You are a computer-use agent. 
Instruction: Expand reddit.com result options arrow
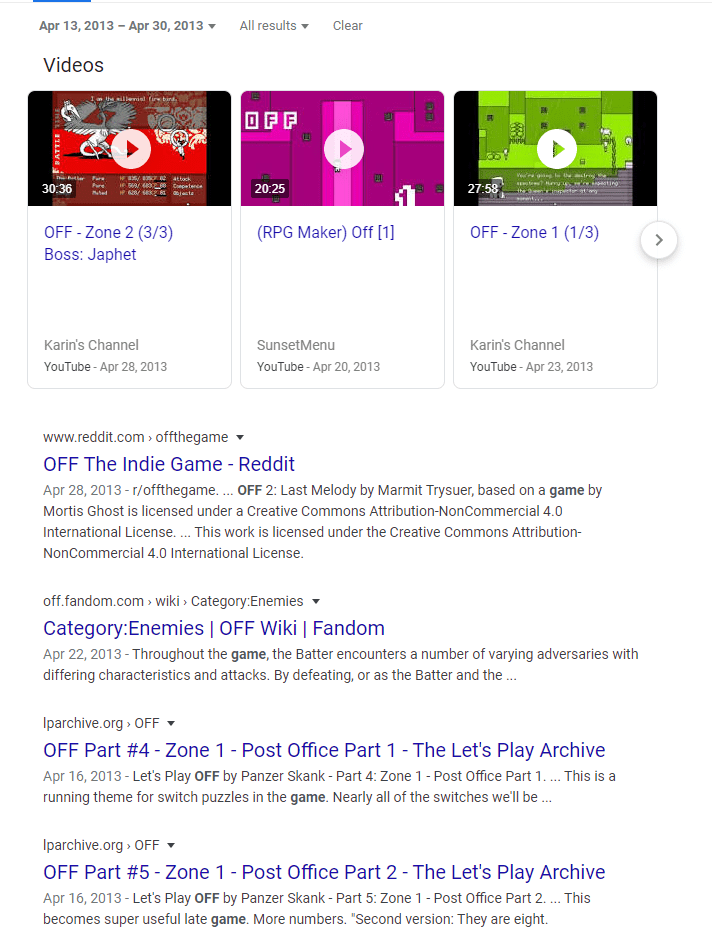tap(240, 437)
